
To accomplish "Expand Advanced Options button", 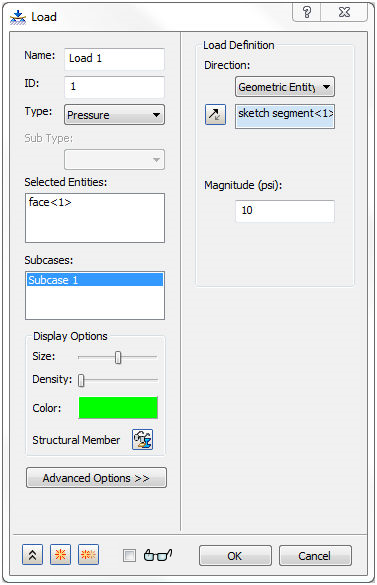I will [x=96, y=478].
